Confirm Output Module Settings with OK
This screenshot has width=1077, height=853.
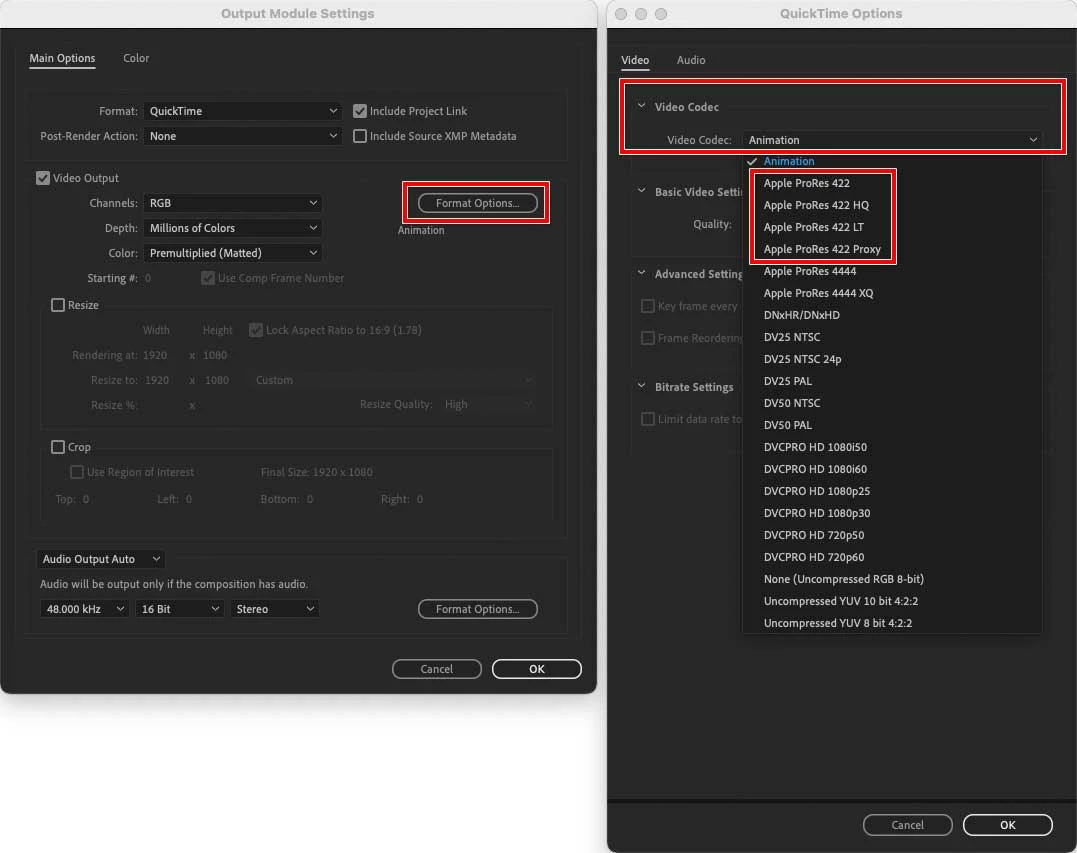point(536,669)
